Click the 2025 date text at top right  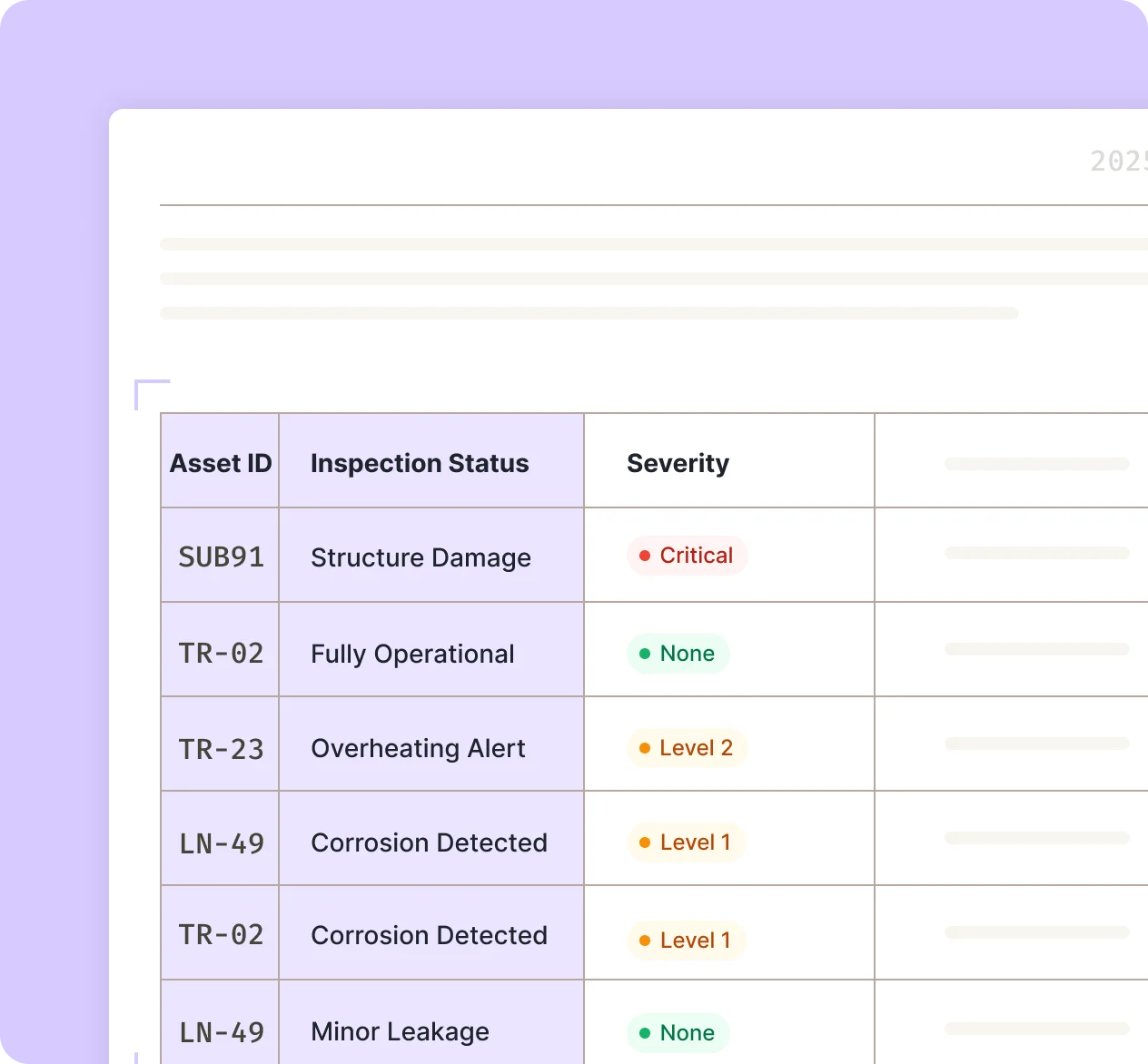click(1119, 161)
